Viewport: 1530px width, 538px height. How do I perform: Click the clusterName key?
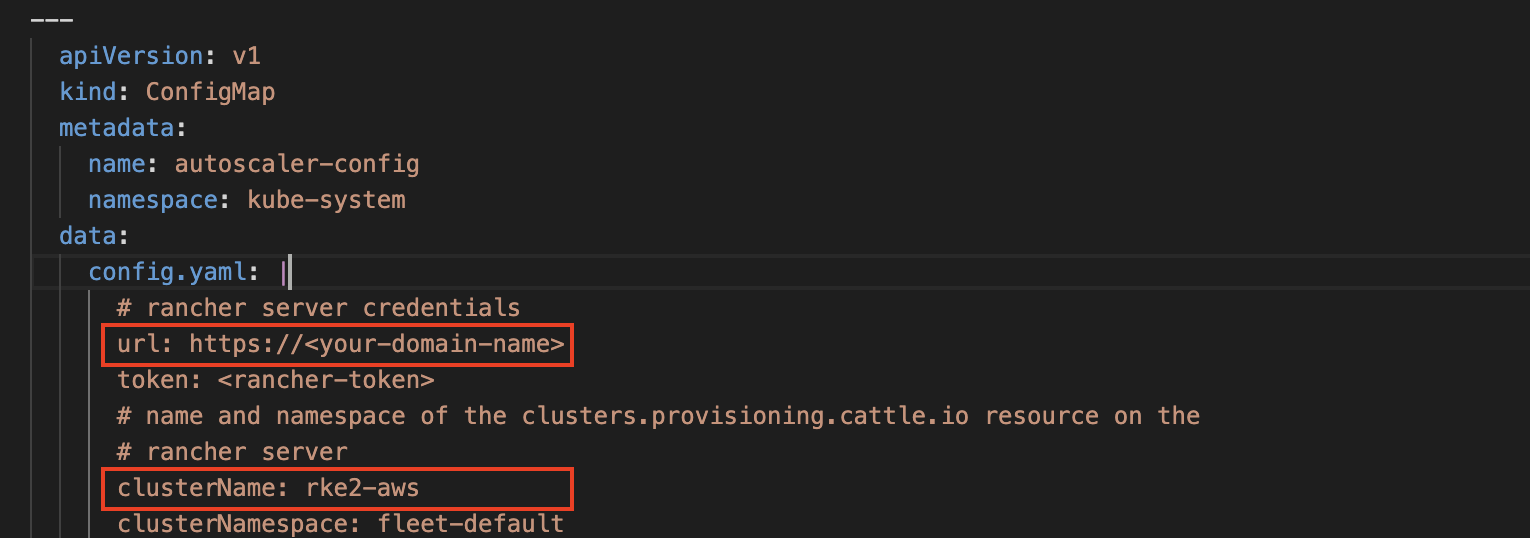click(x=188, y=489)
